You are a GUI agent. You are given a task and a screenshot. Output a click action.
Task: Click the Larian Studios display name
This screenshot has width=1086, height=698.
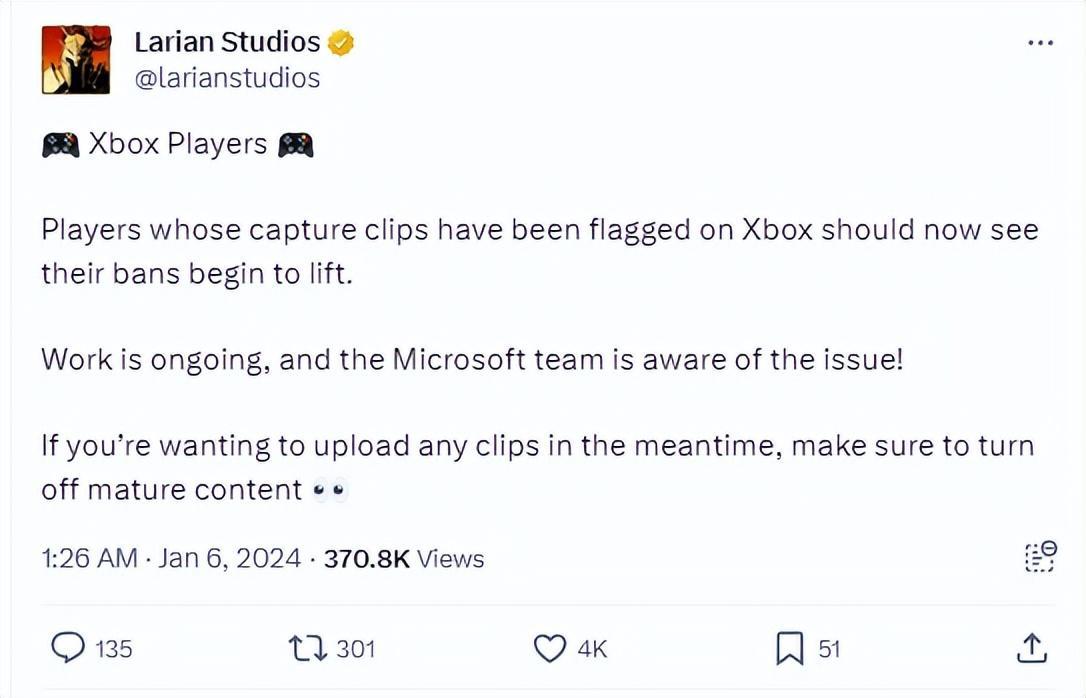[x=227, y=43]
